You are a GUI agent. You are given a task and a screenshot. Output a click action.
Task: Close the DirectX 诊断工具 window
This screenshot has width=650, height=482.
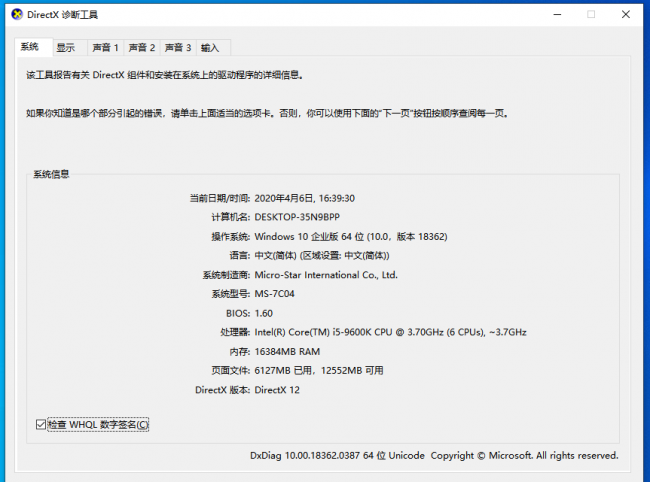pyautogui.click(x=626, y=15)
